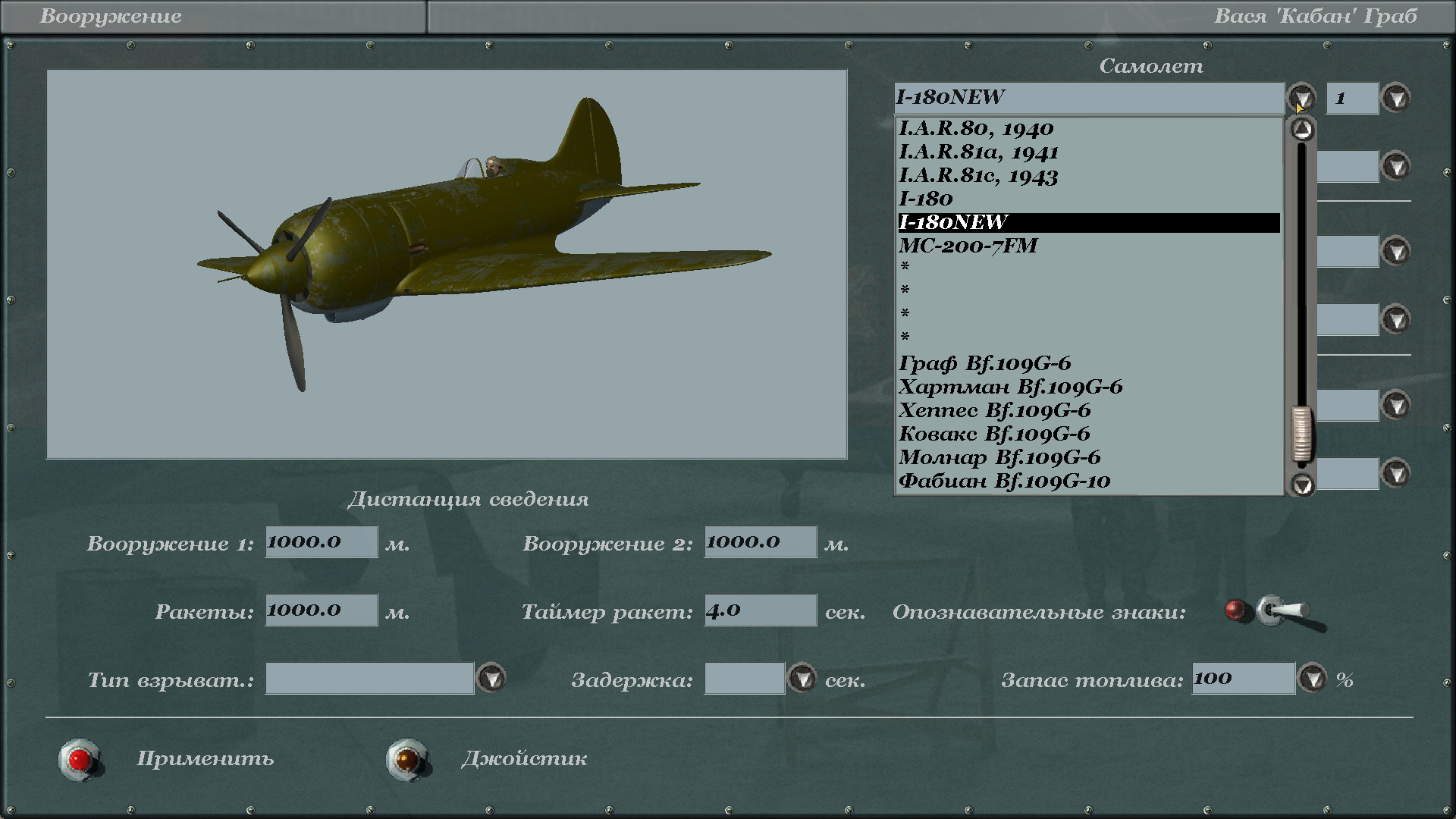The height and width of the screenshot is (819, 1456).
Task: Pick Хартман Bf.109G-6 from list
Action: (x=1010, y=387)
